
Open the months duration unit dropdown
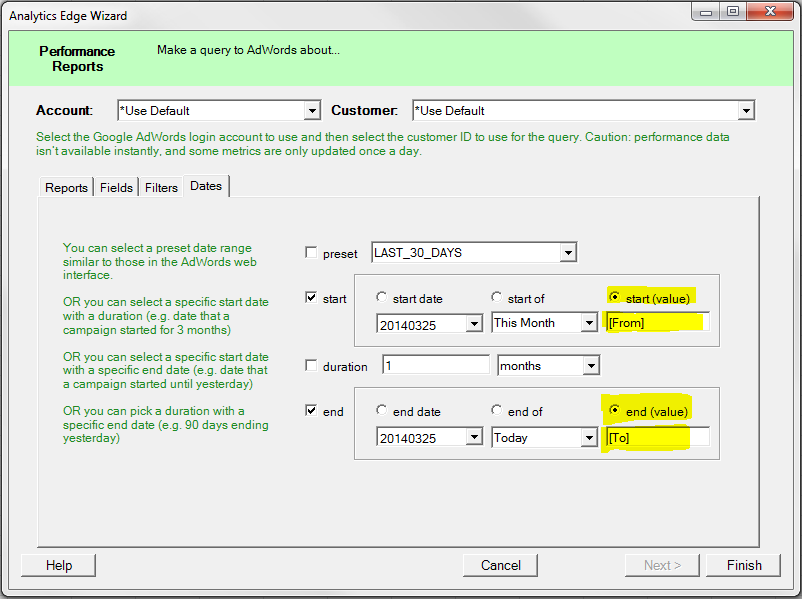pos(590,366)
